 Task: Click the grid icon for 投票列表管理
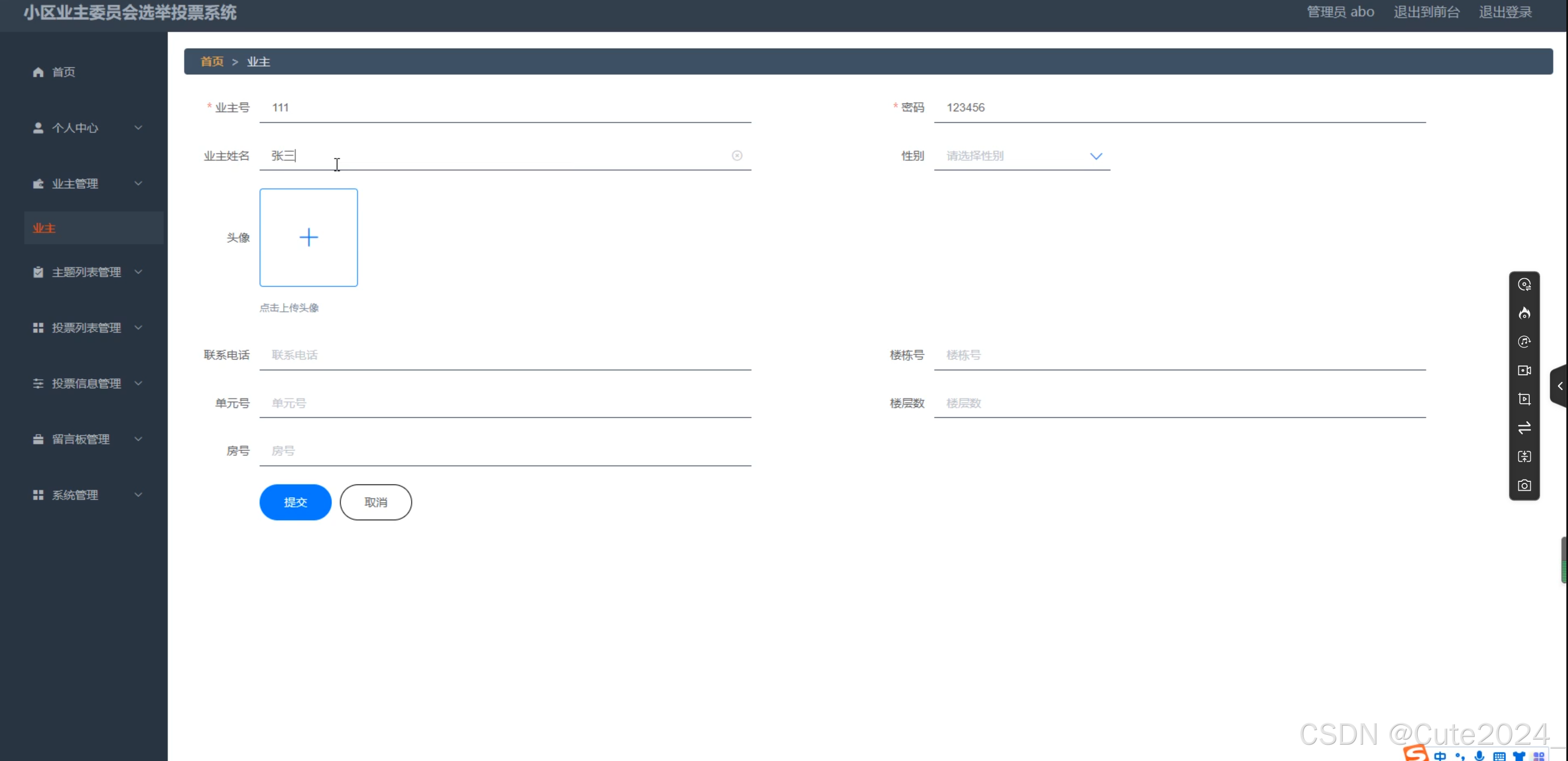point(38,328)
